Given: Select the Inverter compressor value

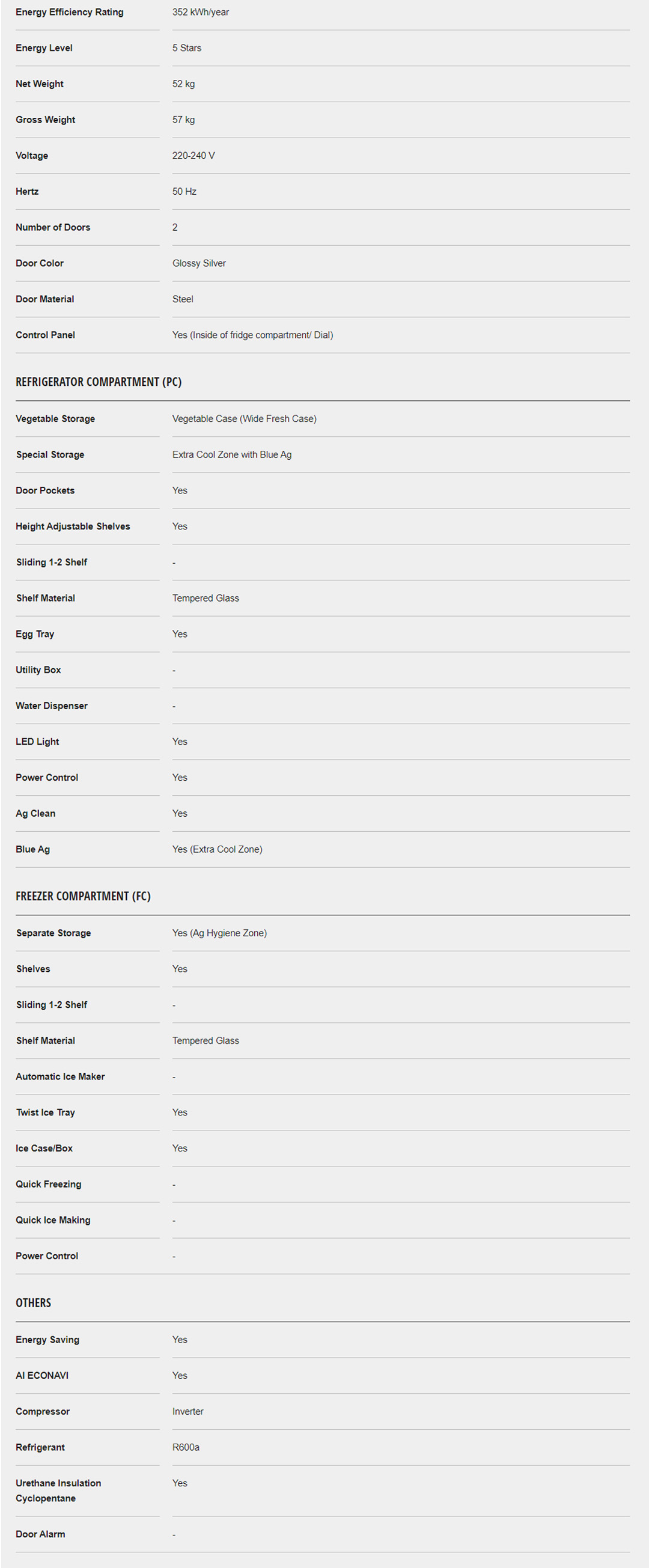Looking at the screenshot, I should tap(187, 1412).
